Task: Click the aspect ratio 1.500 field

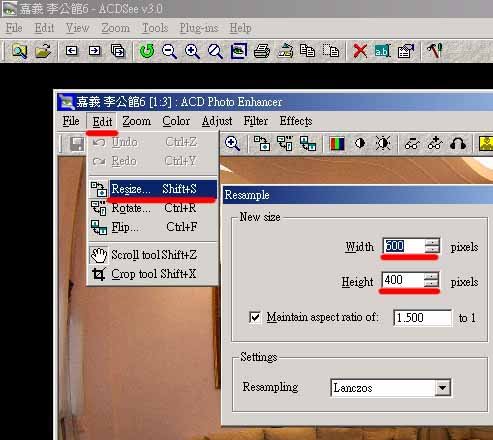Action: (423, 318)
